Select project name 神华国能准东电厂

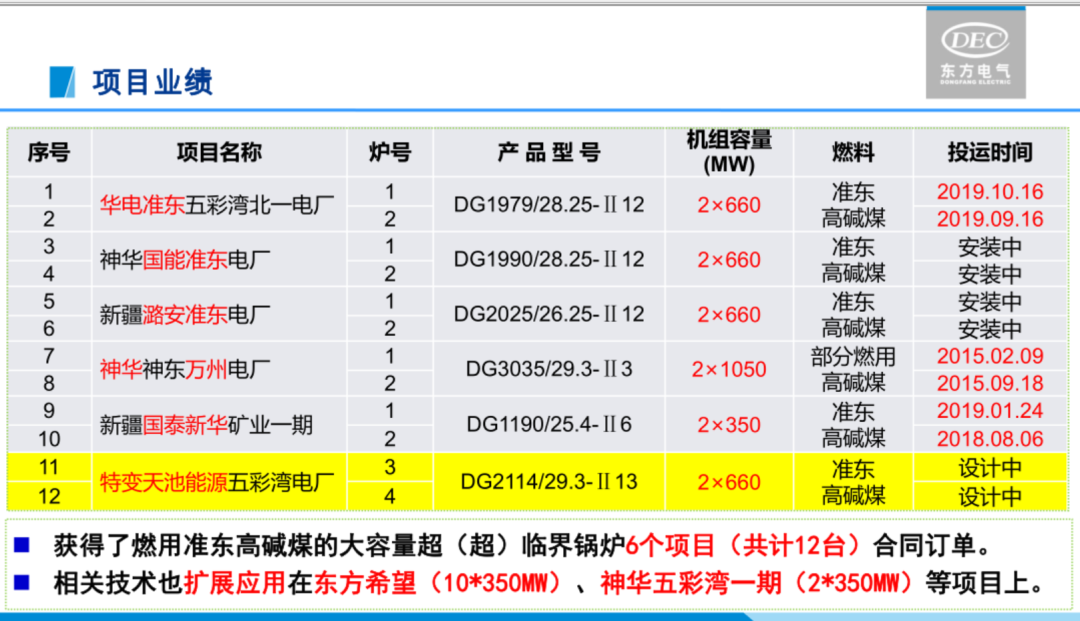click(185, 260)
